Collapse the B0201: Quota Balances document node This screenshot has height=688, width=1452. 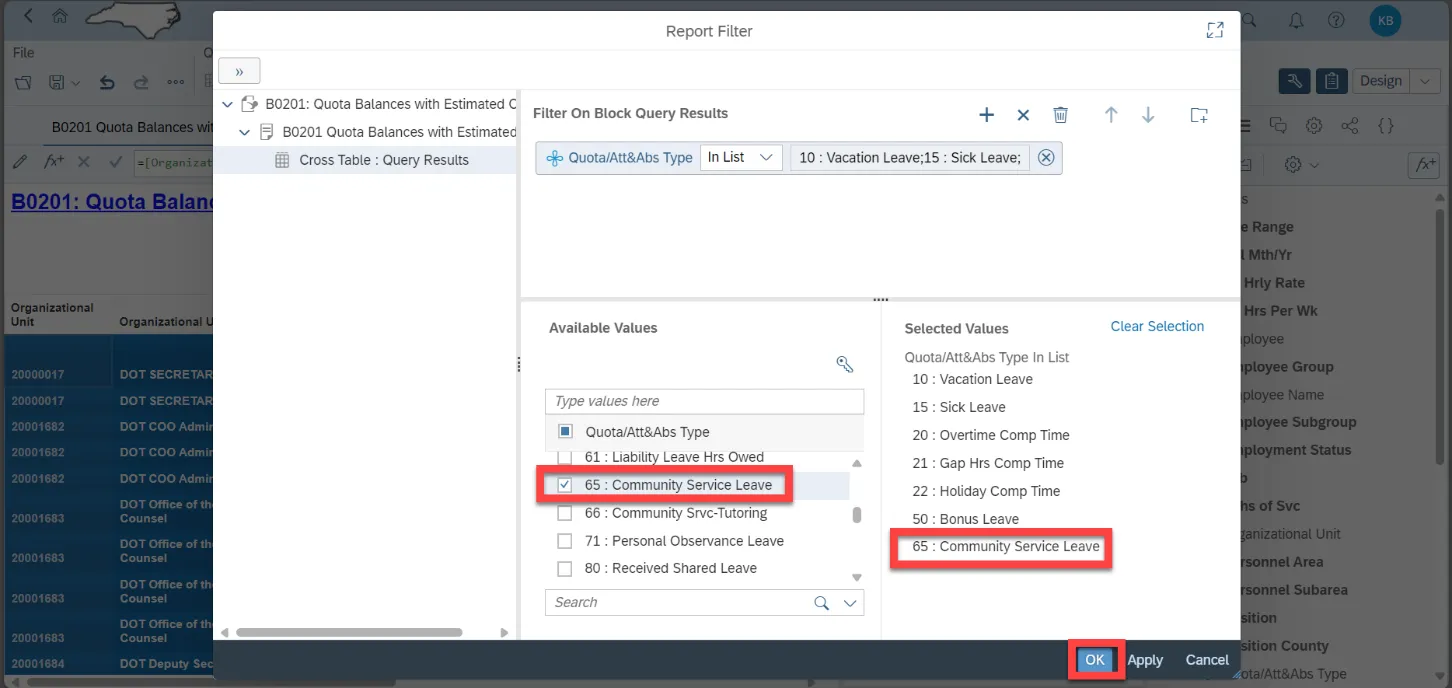[x=228, y=104]
